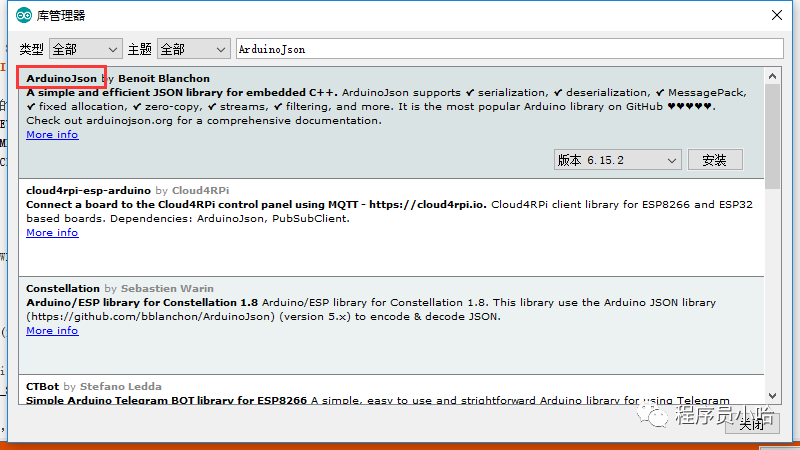Open the 主题 topic filter dropdown

point(193,48)
